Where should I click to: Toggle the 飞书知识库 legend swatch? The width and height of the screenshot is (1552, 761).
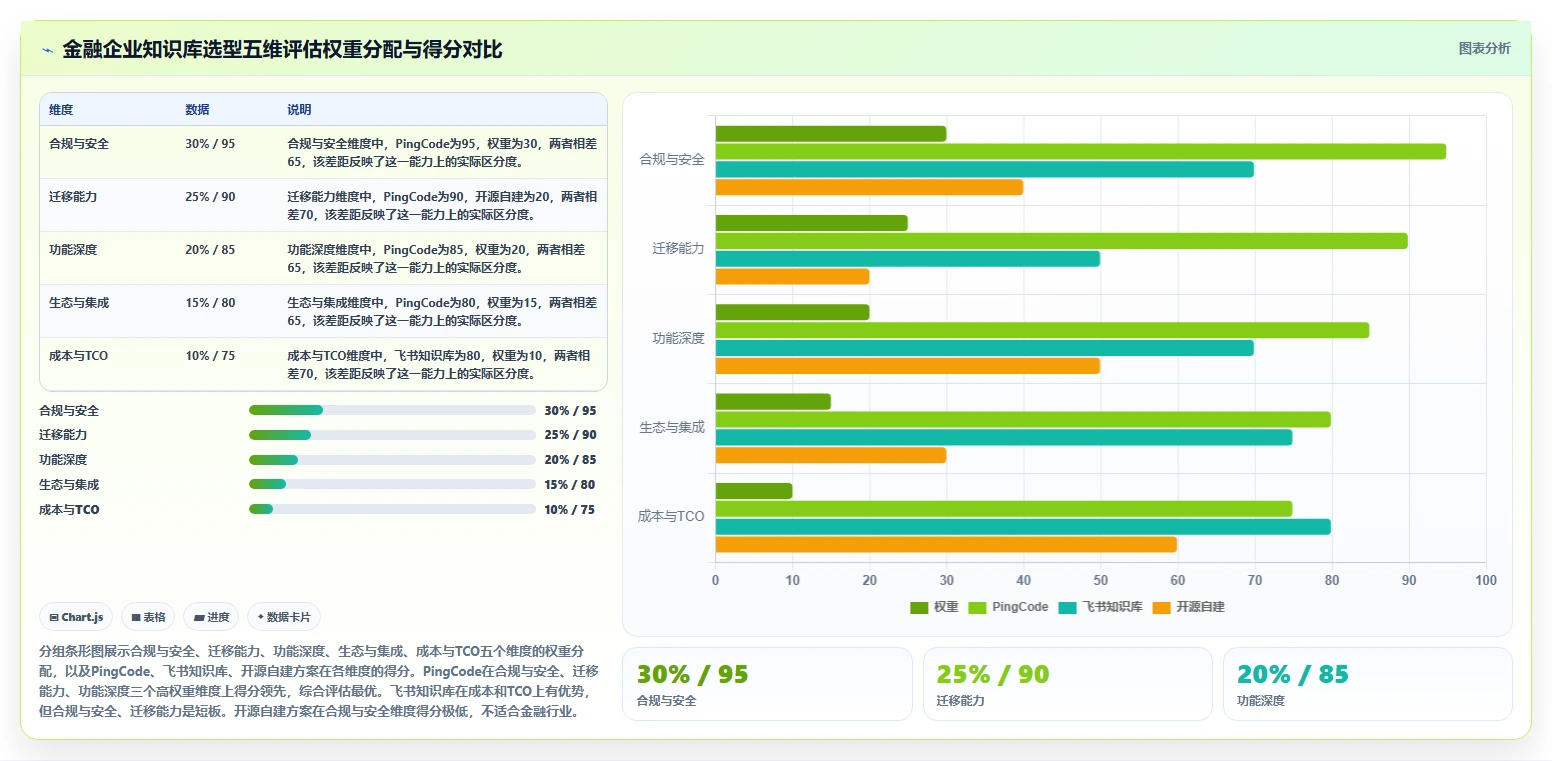(1068, 607)
